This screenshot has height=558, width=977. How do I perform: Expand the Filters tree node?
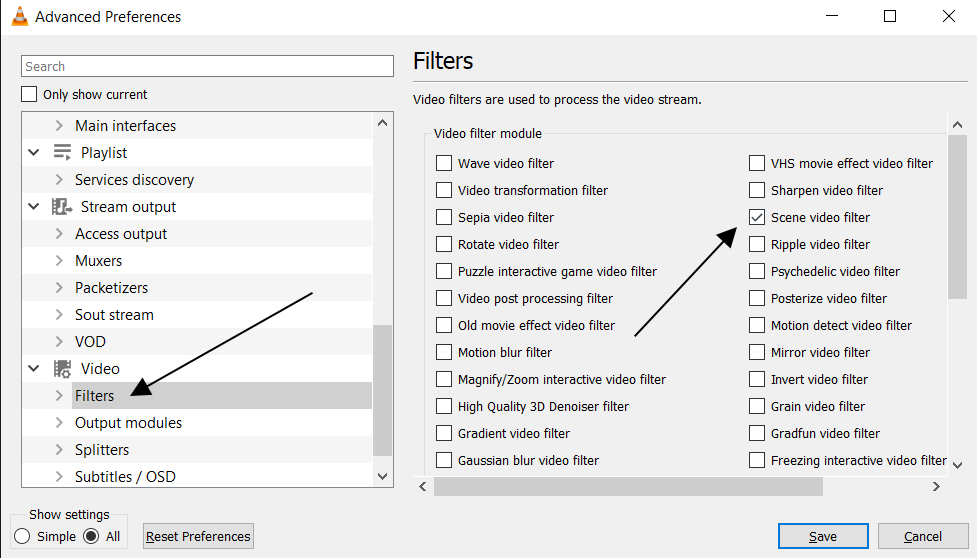point(59,396)
